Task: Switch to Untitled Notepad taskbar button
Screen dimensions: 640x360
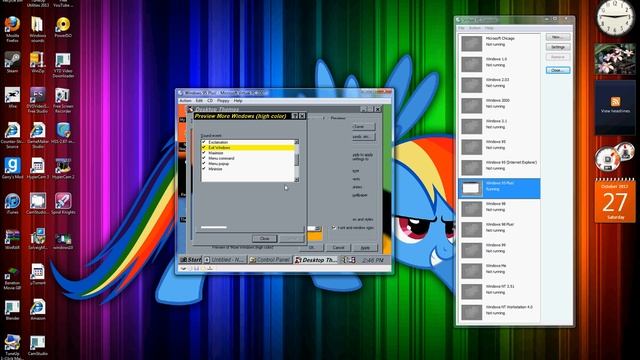Action: coord(224,260)
